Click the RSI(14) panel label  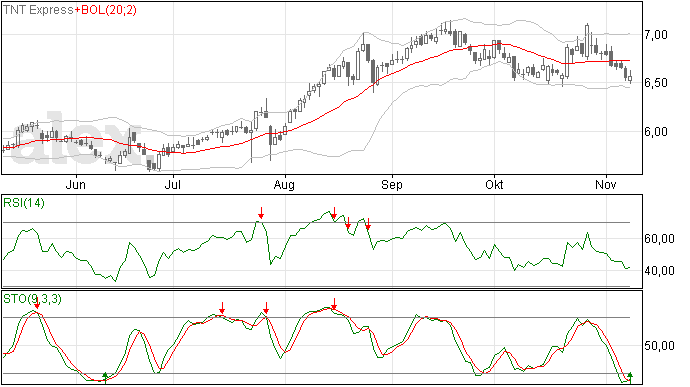(24, 203)
